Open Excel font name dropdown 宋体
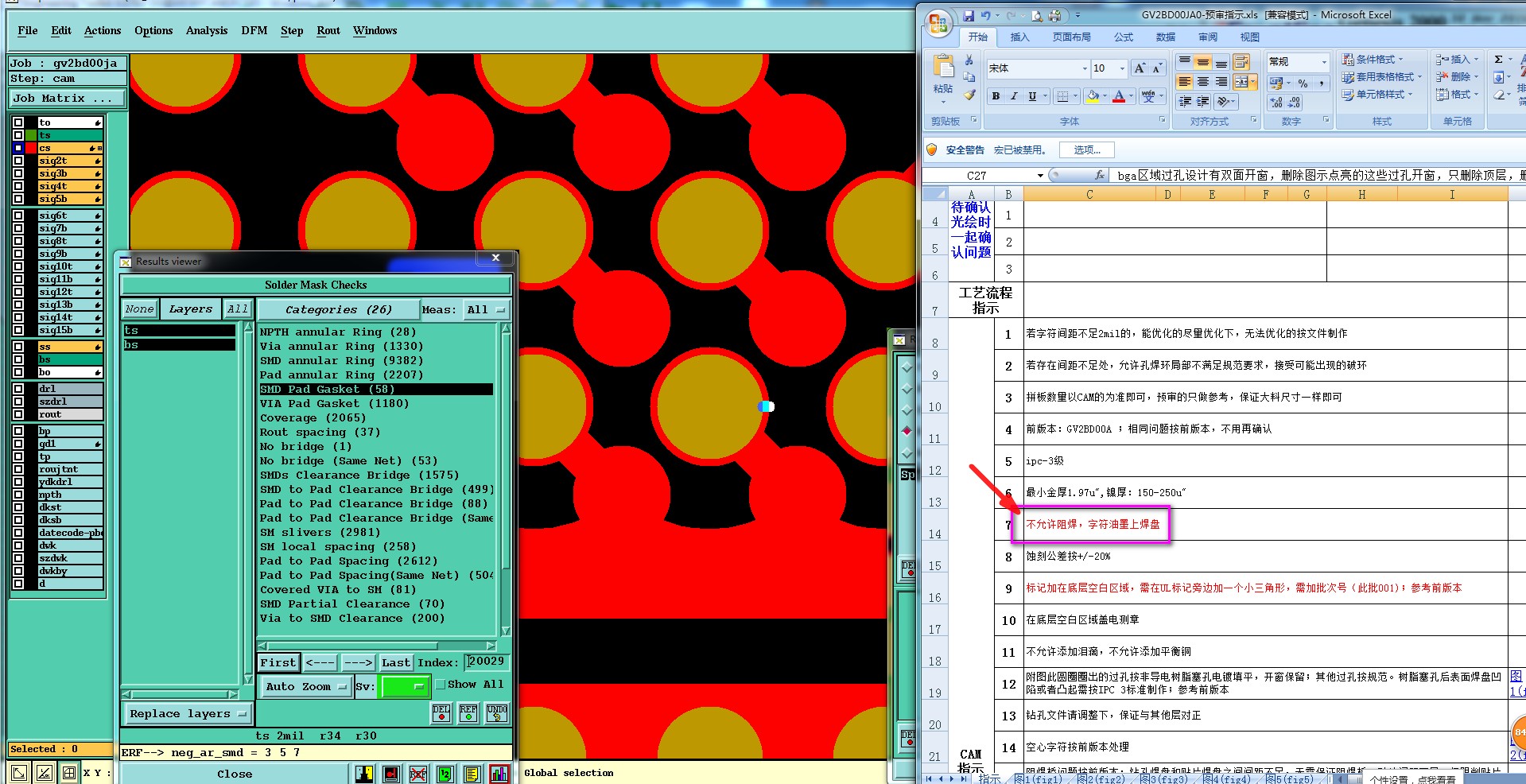The width and height of the screenshot is (1526, 784). click(1085, 68)
